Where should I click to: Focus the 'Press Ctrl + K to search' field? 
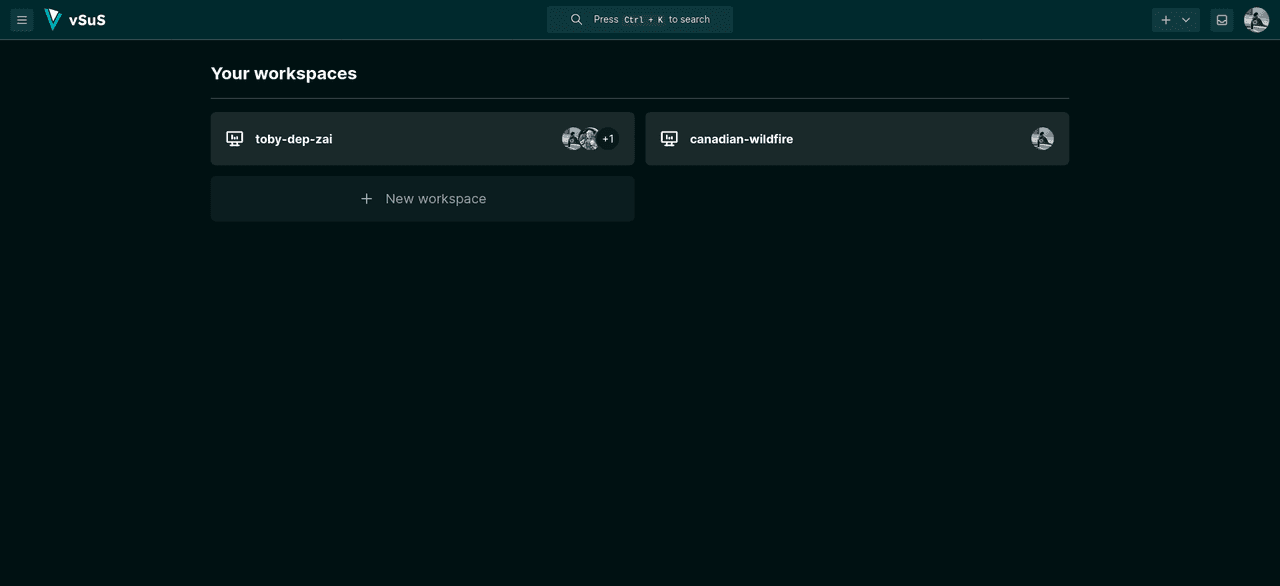(x=651, y=20)
